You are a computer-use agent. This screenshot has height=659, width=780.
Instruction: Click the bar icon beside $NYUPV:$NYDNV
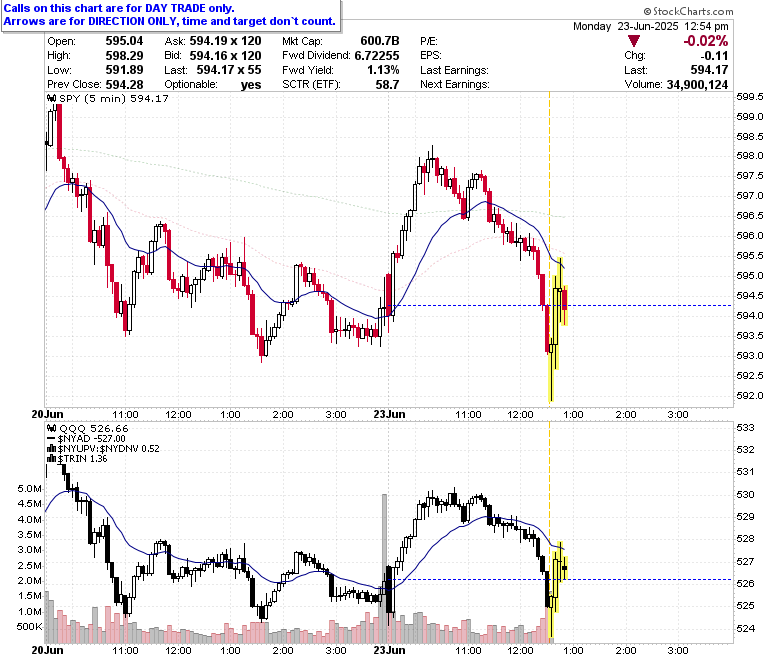point(52,449)
